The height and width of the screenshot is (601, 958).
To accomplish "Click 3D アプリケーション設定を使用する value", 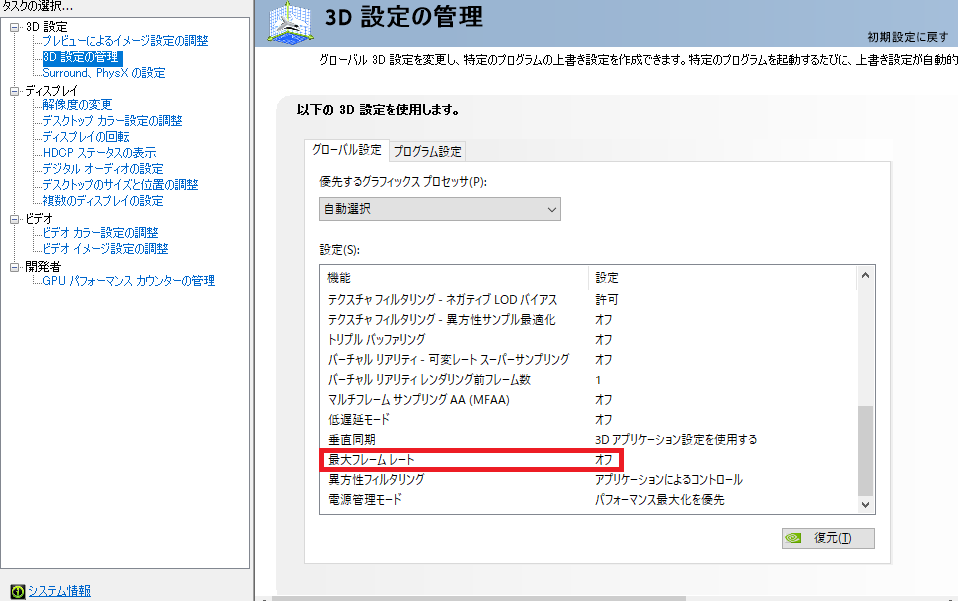I will (x=676, y=440).
